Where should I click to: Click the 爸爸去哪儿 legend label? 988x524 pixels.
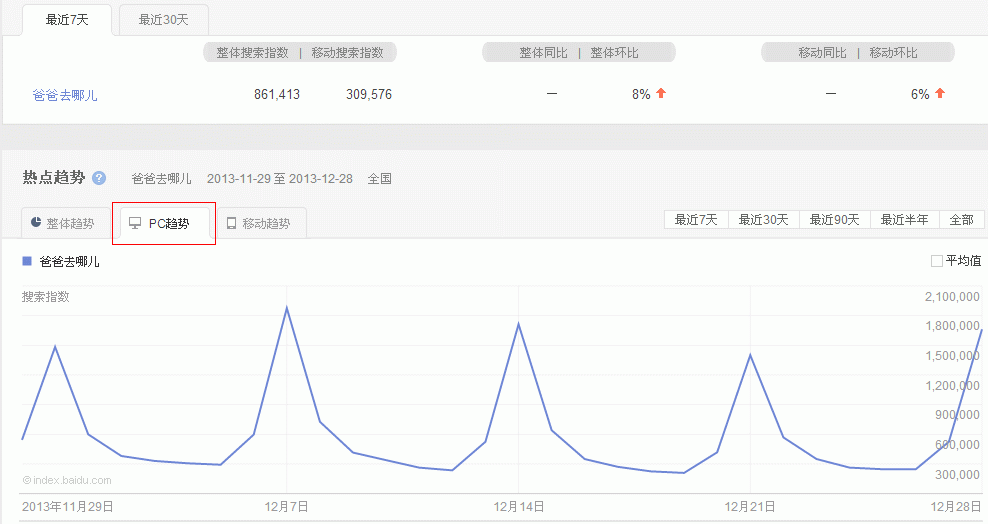[69, 261]
